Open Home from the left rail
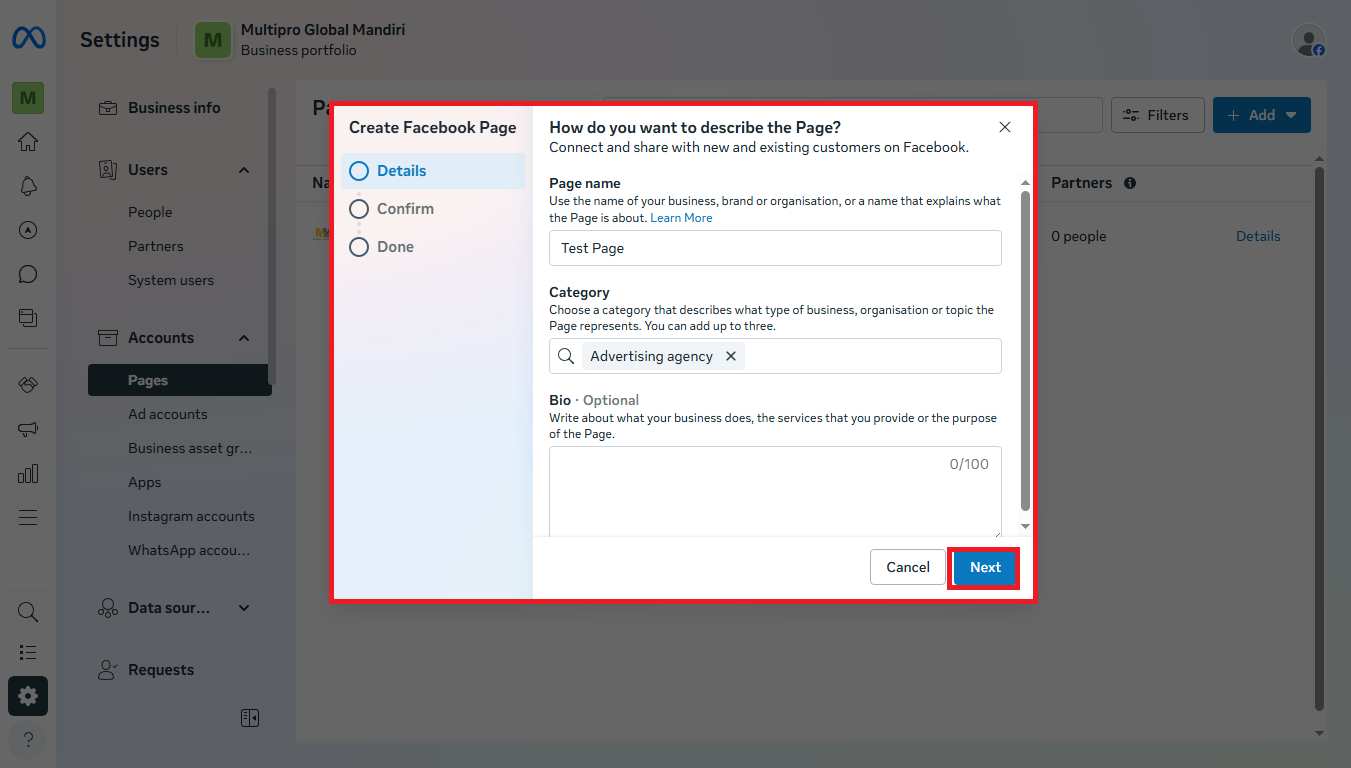 pos(28,141)
